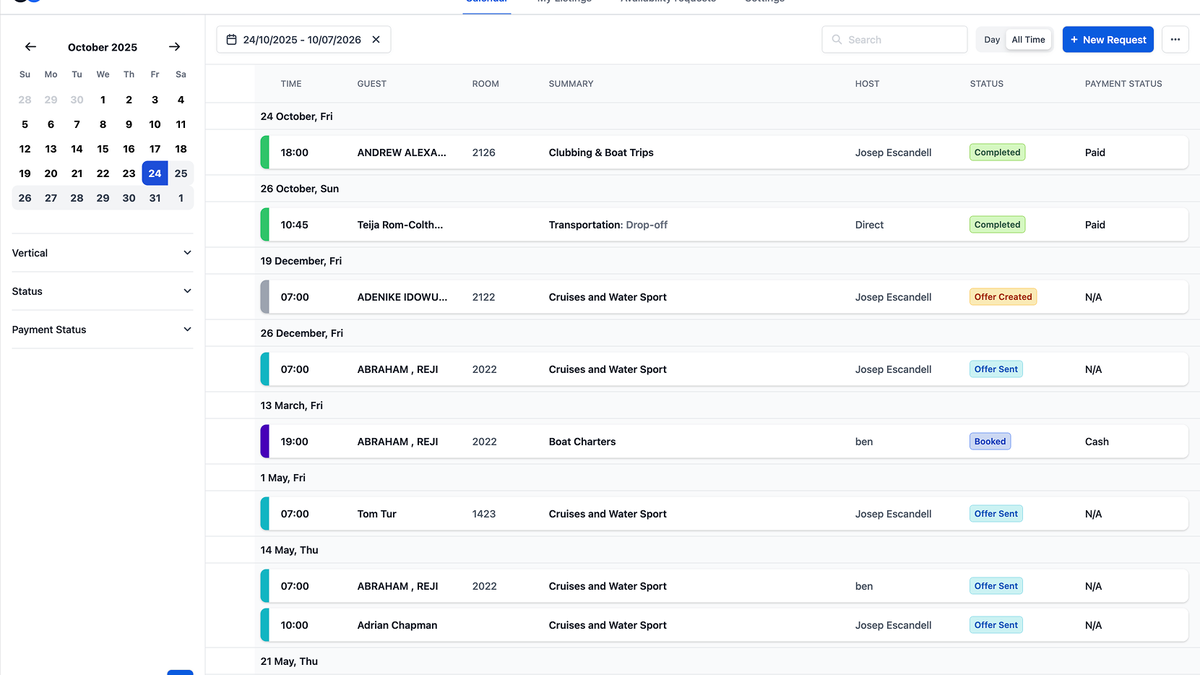Image resolution: width=1200 pixels, height=675 pixels.
Task: Go to previous month in calendar
Action: [30, 47]
